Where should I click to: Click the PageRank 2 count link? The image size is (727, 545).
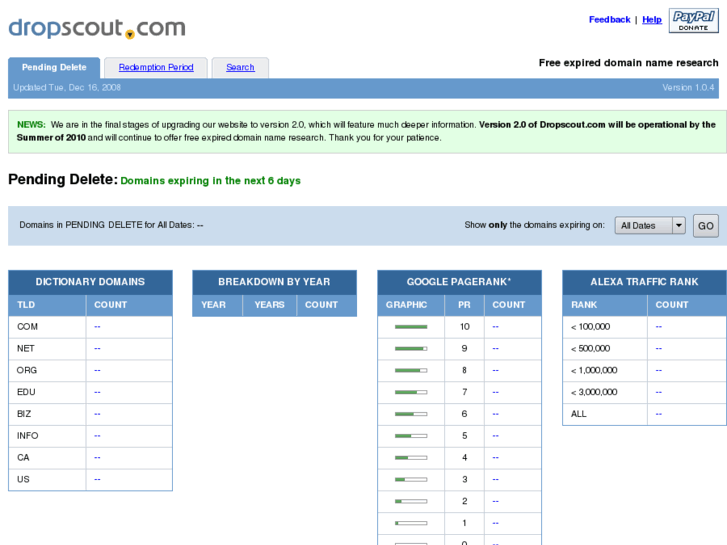click(496, 501)
